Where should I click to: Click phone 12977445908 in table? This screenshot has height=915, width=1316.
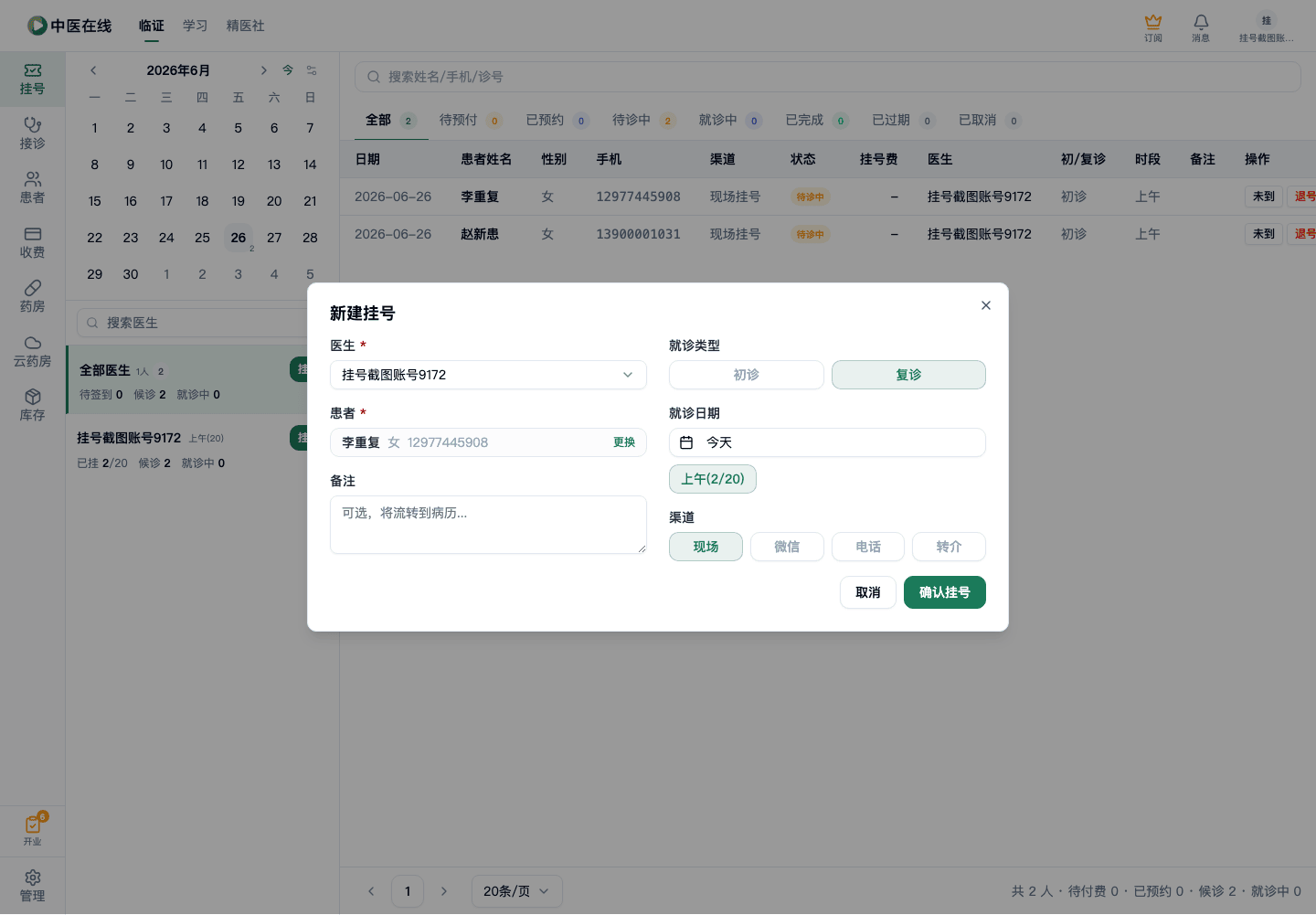tap(638, 197)
